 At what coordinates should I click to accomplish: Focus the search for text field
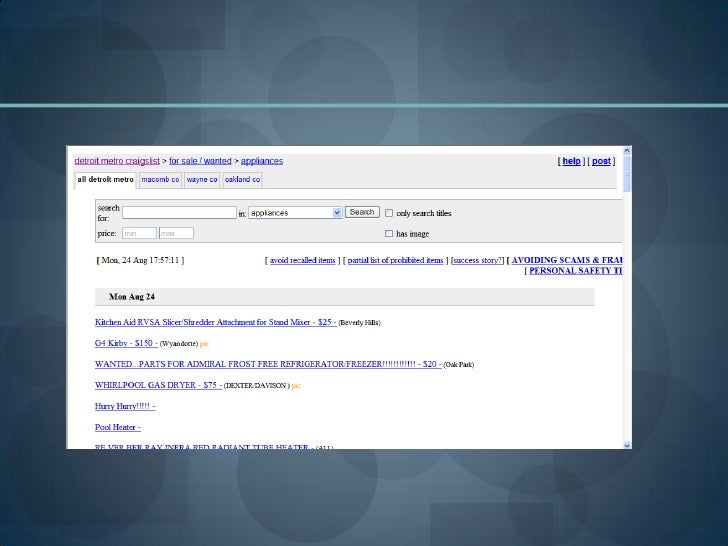179,213
